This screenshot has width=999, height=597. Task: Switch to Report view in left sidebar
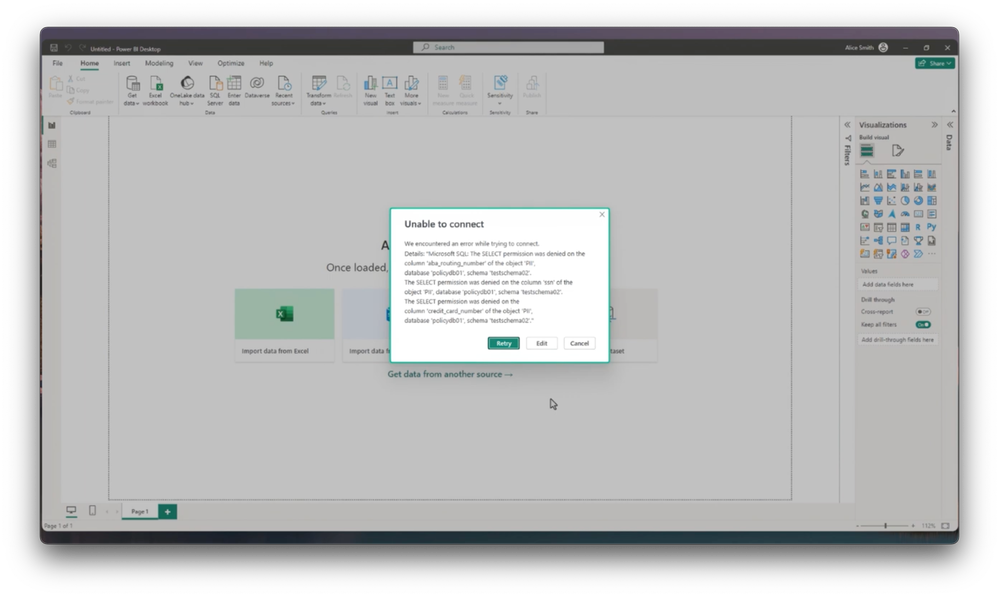point(52,126)
